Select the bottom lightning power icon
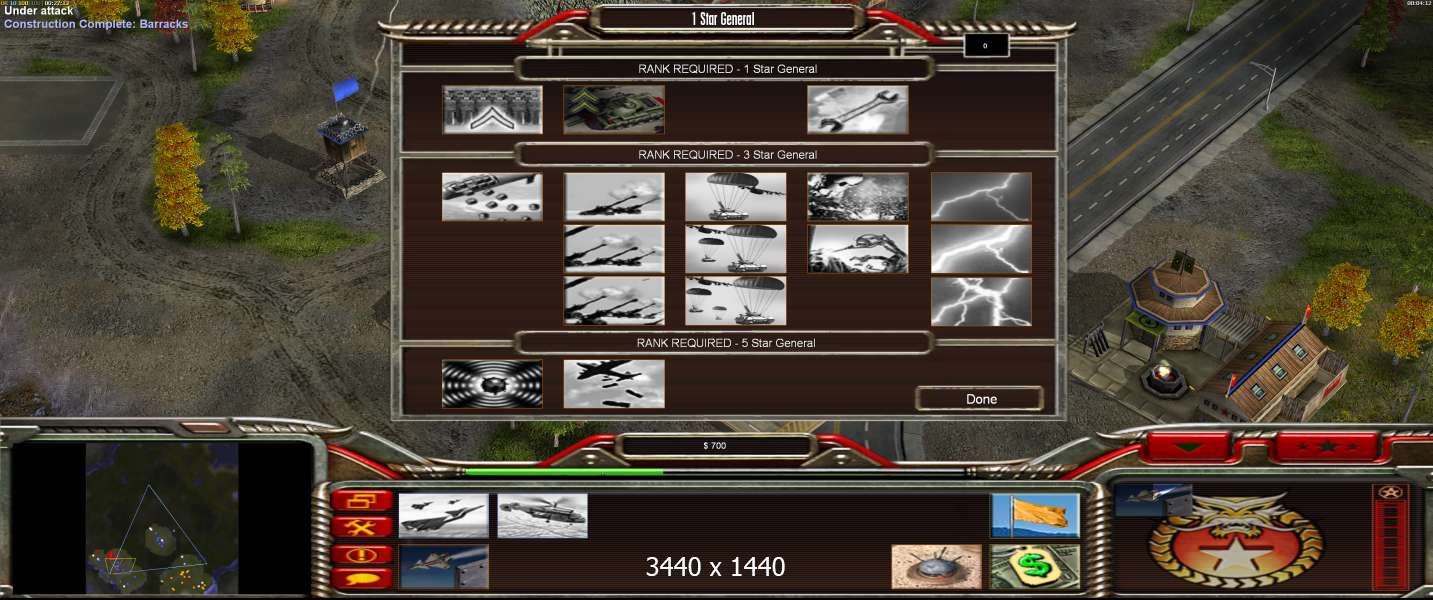The image size is (1433, 600). [981, 301]
